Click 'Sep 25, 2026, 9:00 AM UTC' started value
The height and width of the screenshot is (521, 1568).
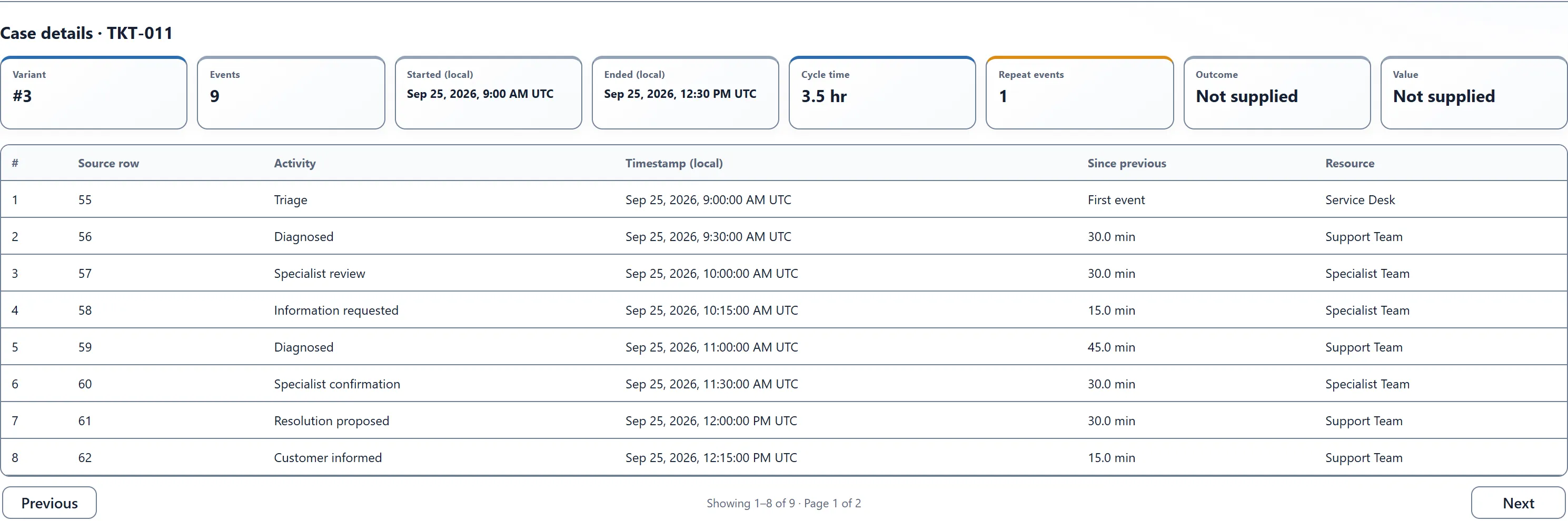tap(480, 94)
